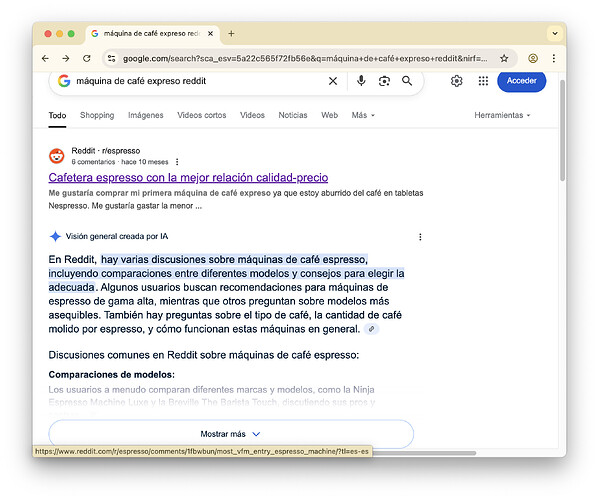Open Chrome three-dot menu
Screen dimensions: 598x500
tap(554, 58)
